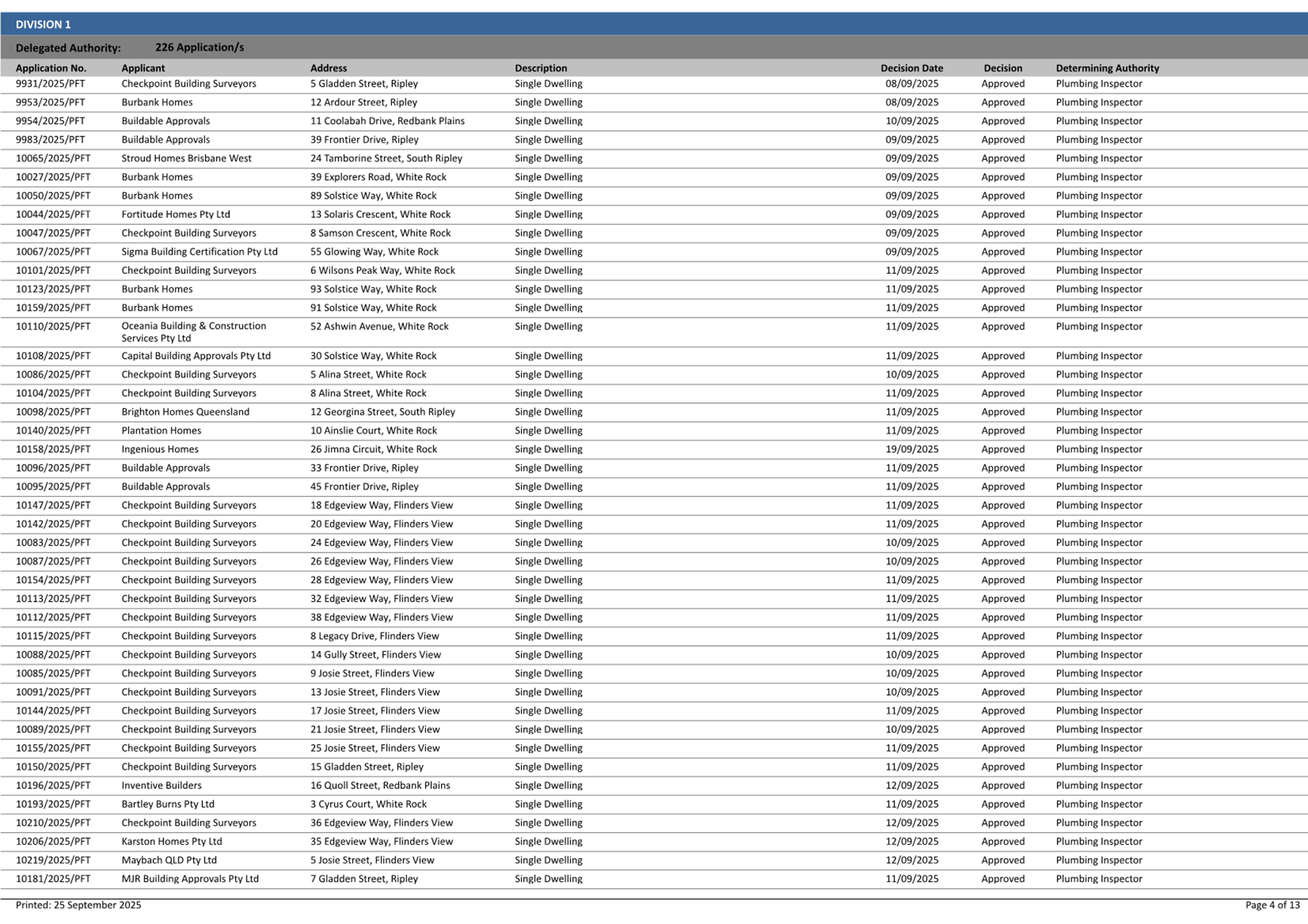The image size is (1308, 924).
Task: Click address 26 Edgeview Way, Flinders View
Action: [x=381, y=561]
